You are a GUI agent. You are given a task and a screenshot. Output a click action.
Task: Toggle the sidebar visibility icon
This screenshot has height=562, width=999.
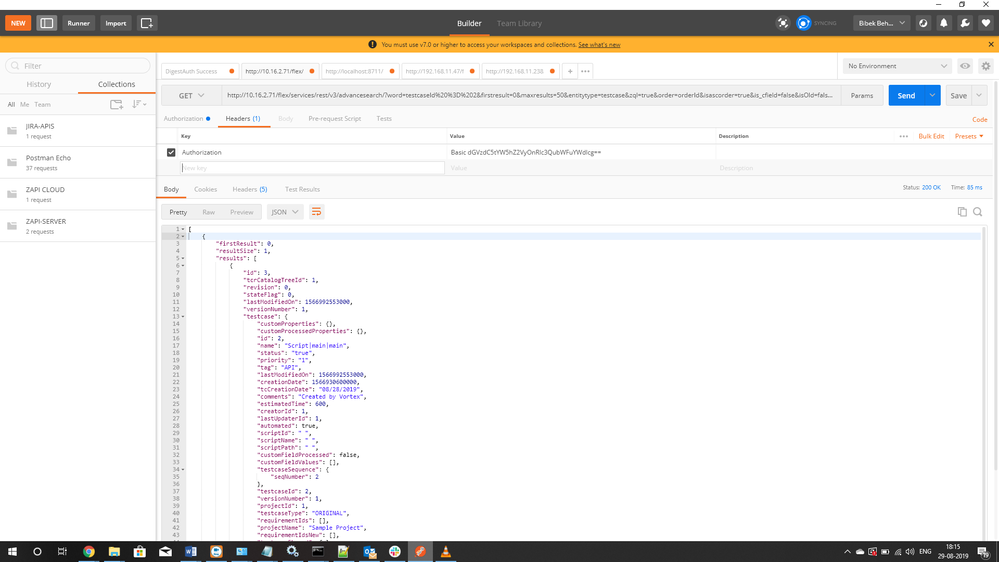pyautogui.click(x=47, y=23)
